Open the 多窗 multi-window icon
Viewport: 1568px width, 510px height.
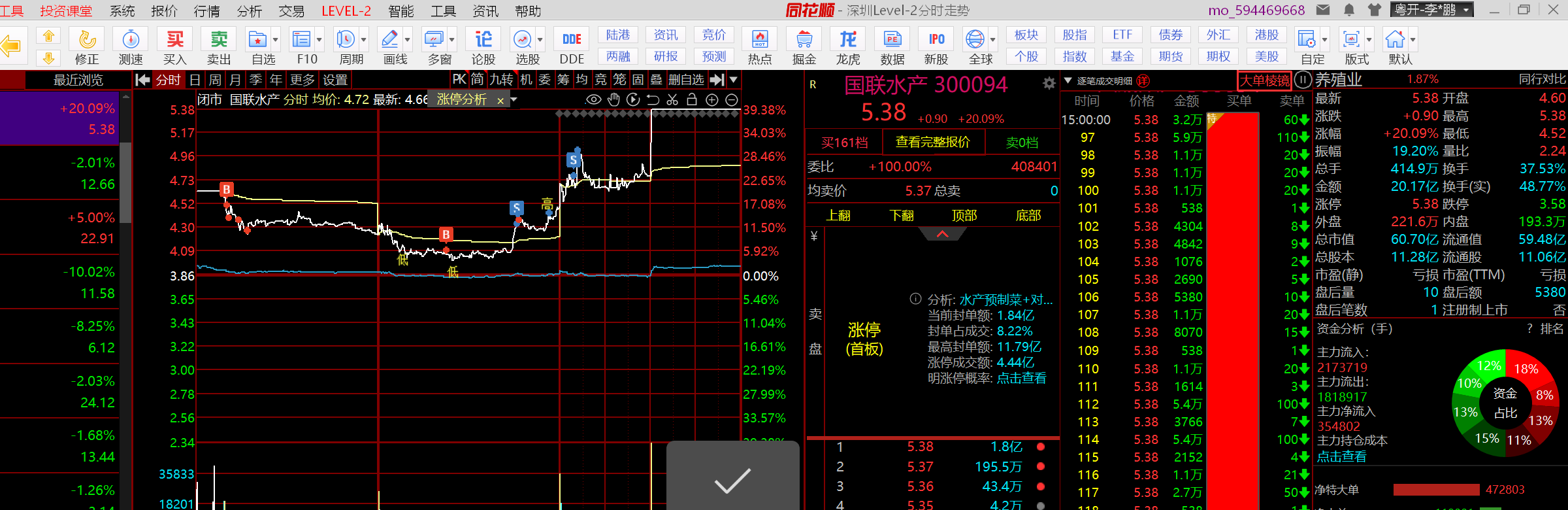pyautogui.click(x=433, y=39)
